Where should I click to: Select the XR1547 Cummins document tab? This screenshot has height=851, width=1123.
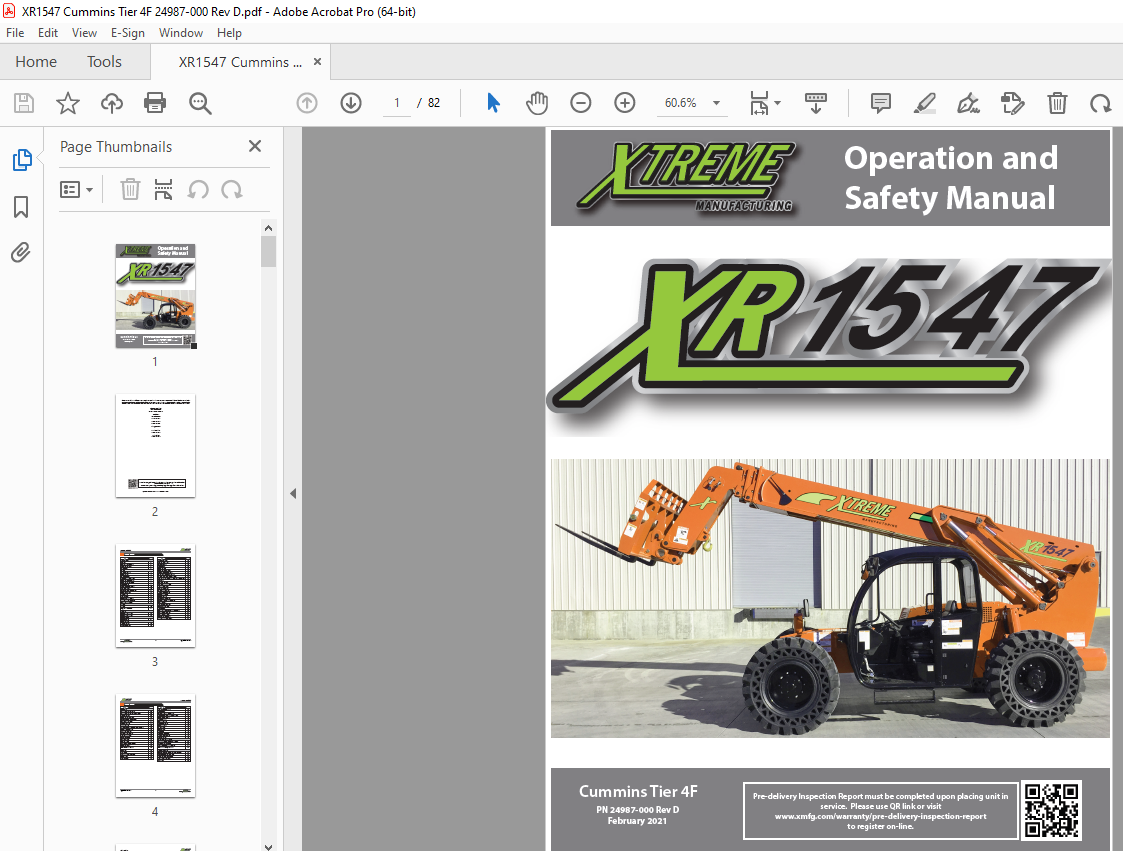coord(240,62)
